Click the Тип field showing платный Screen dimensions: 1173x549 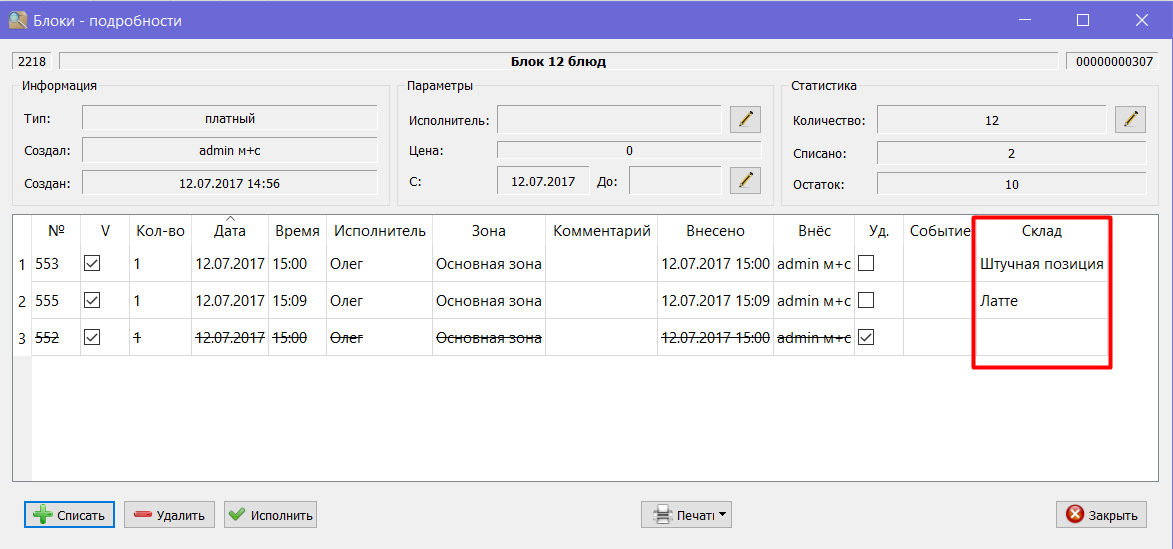coord(230,117)
